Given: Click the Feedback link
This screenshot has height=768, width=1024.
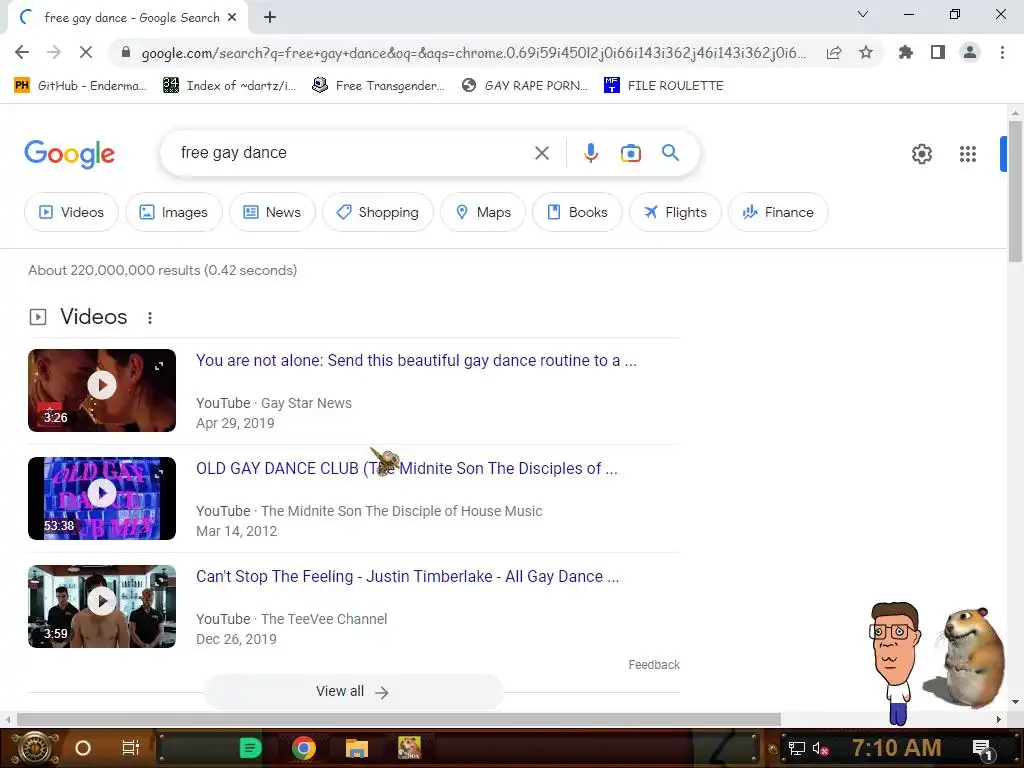Looking at the screenshot, I should [x=654, y=665].
